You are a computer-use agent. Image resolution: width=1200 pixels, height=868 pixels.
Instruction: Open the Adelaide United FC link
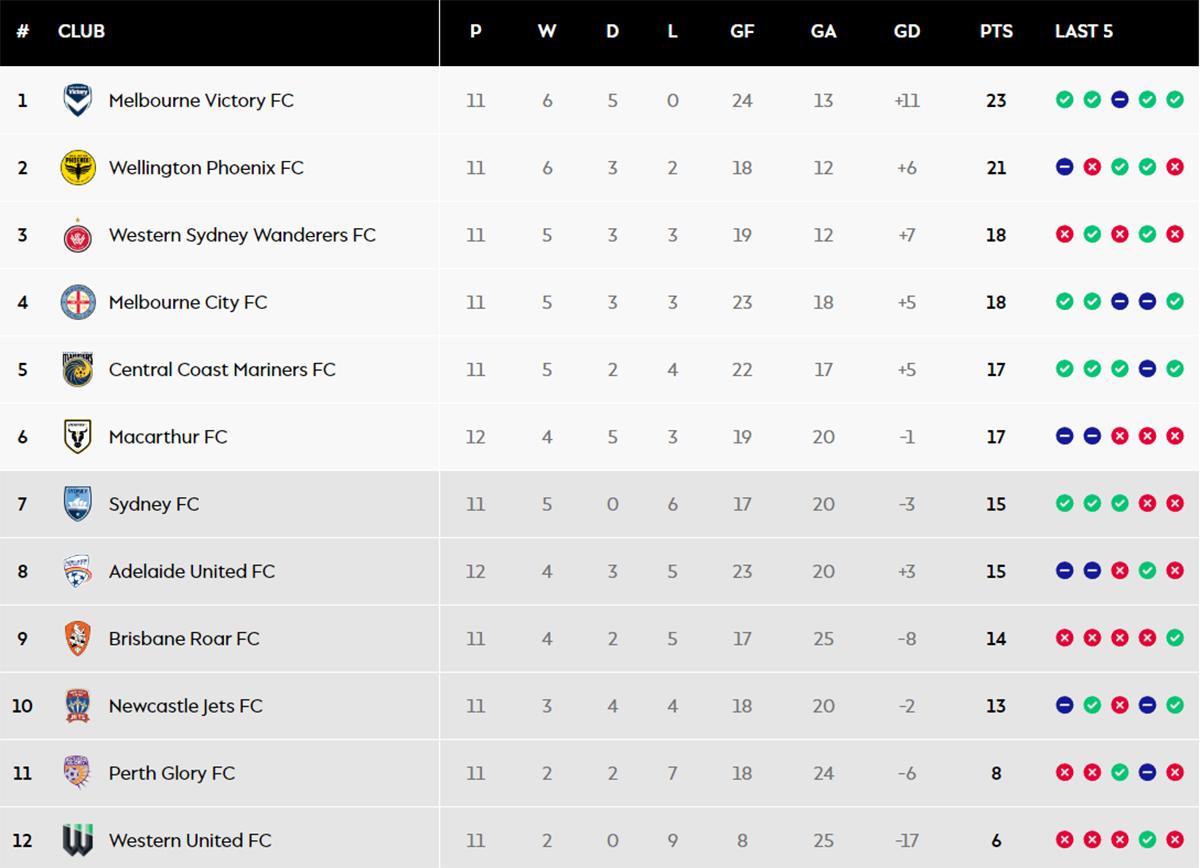pos(192,571)
